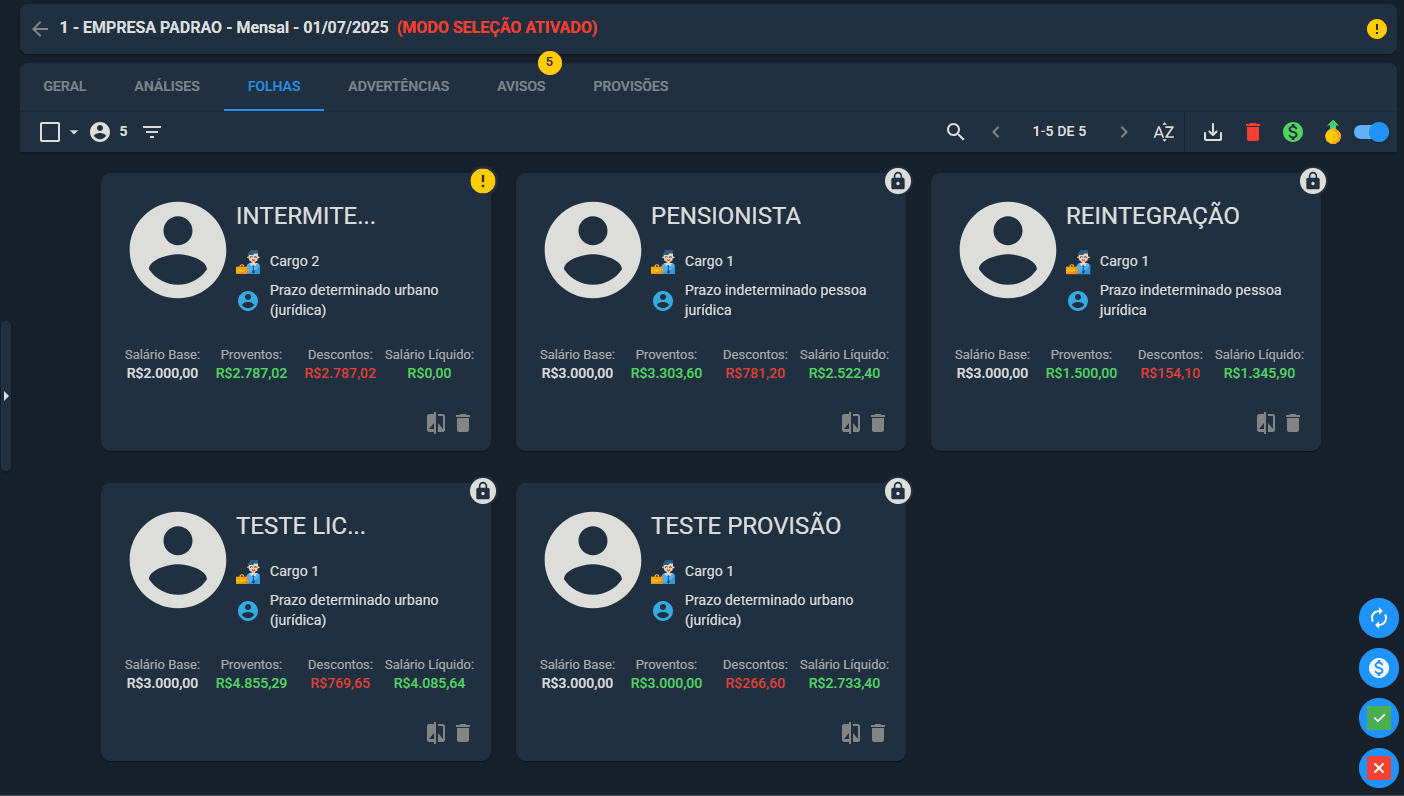
Task: Compare payslip on TESTE PROVISÃO card
Action: 851,733
